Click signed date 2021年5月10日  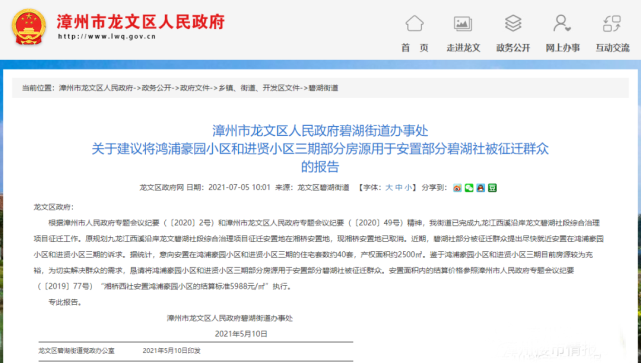pyautogui.click(x=241, y=334)
